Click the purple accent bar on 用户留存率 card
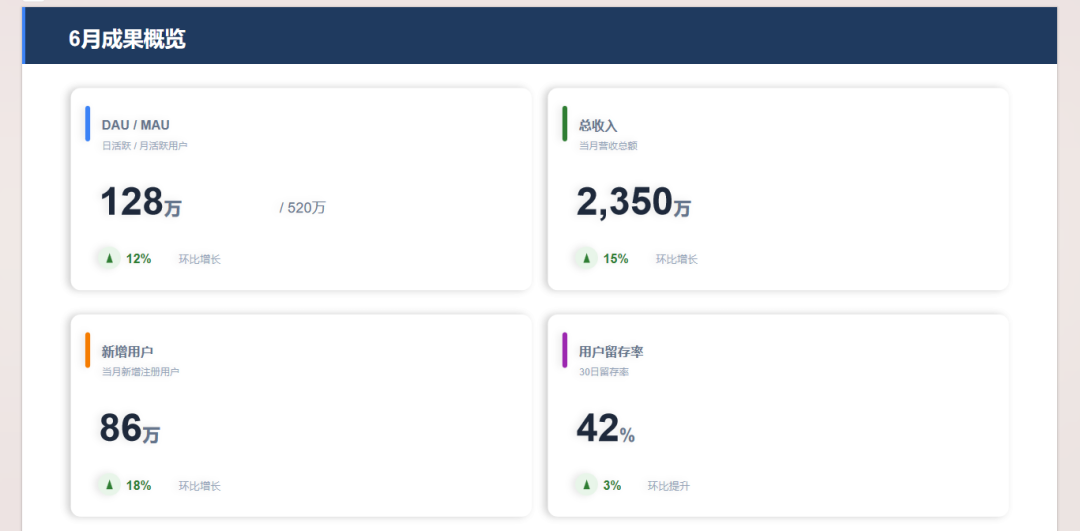Screen dimensions: 1080x531 tap(565, 350)
